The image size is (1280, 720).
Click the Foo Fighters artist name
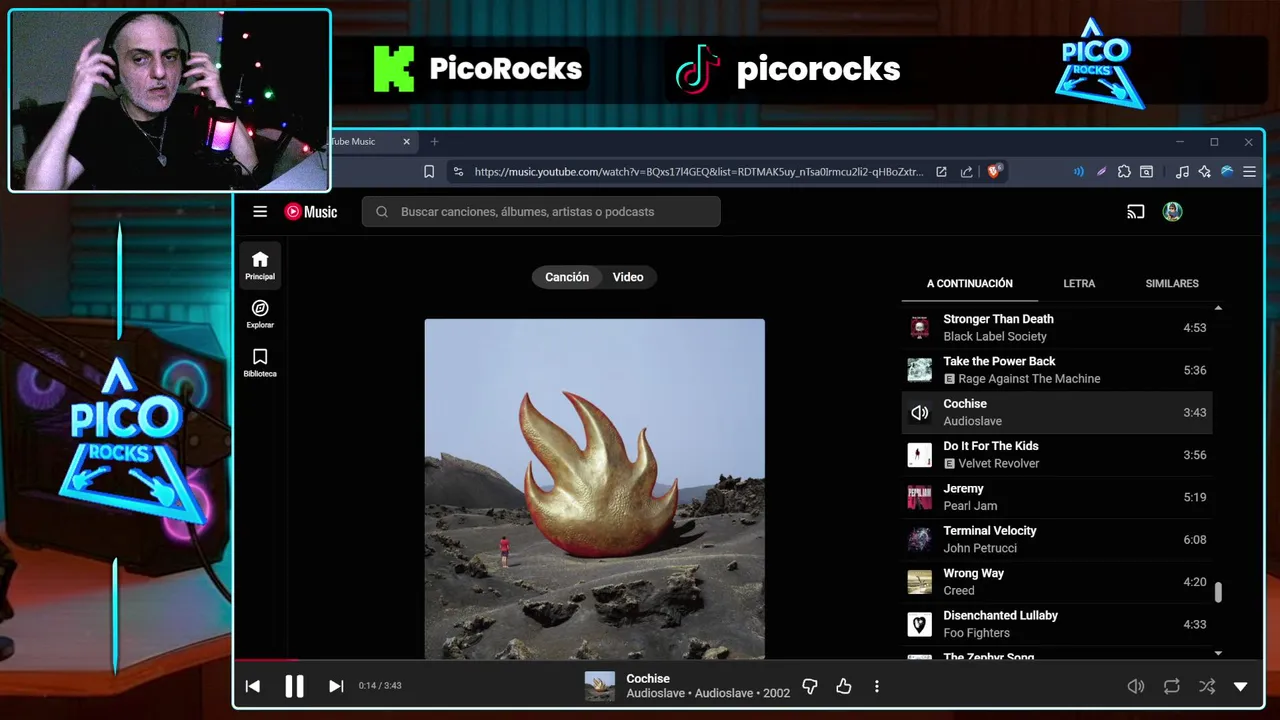click(x=976, y=633)
